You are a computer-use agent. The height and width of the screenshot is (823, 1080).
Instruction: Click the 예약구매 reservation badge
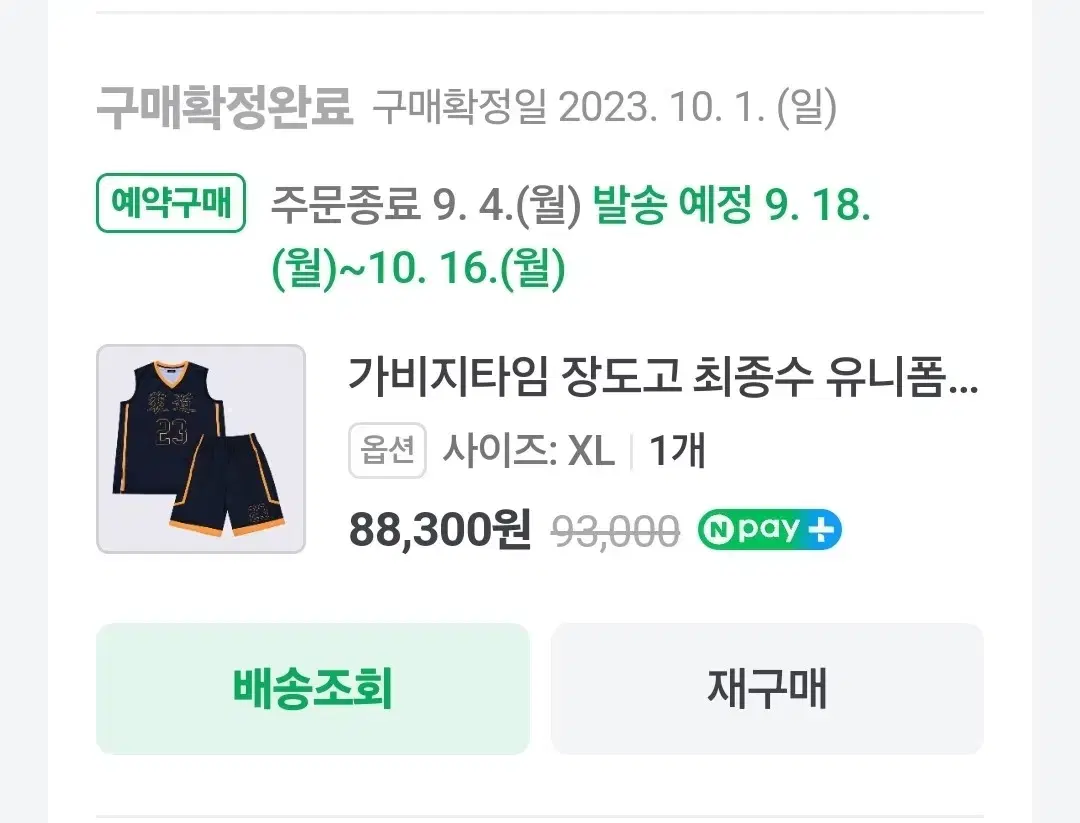click(170, 204)
